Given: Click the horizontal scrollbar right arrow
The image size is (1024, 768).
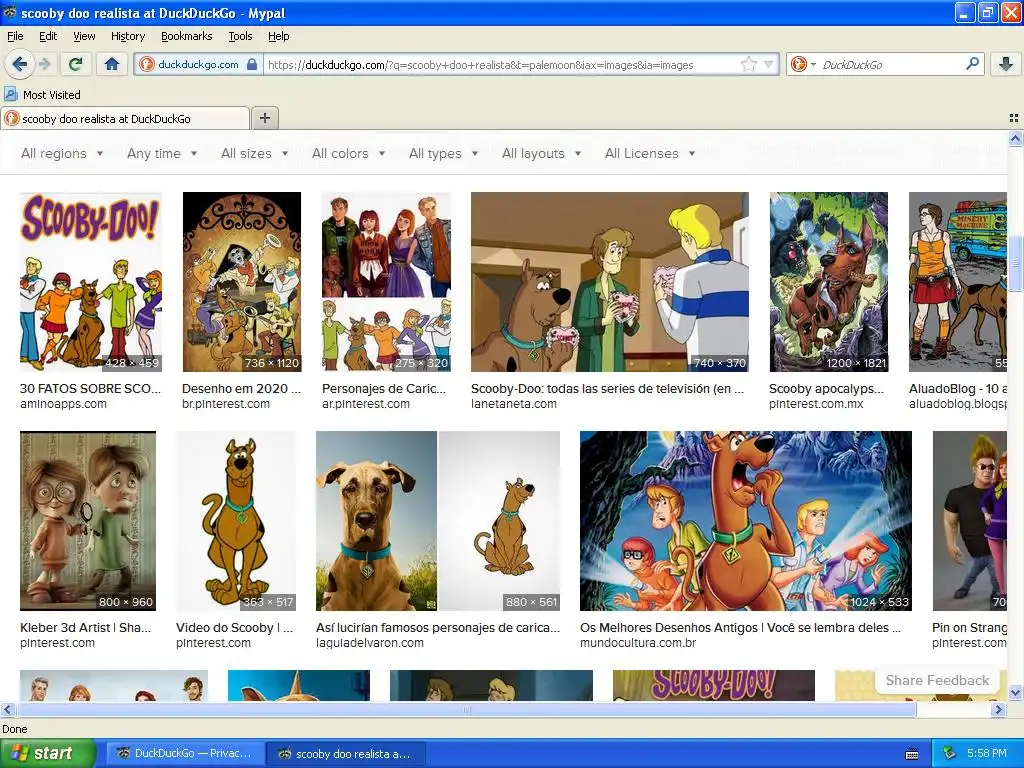Looking at the screenshot, I should coord(998,709).
